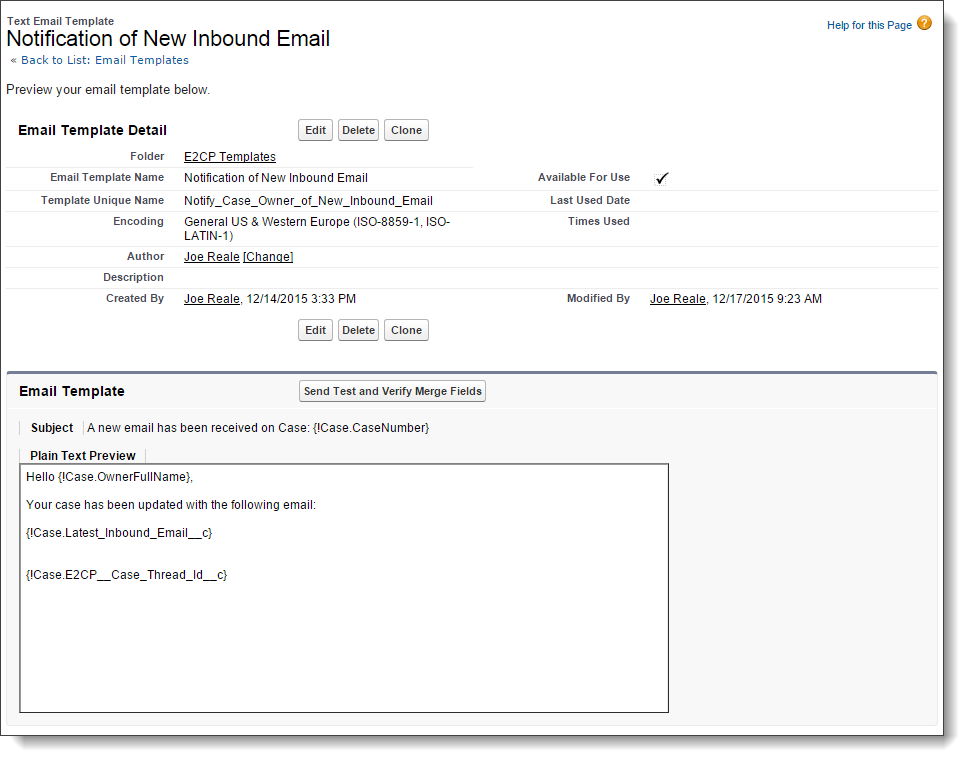Open the Author Joe Reale link
Image resolution: width=969 pixels, height=761 pixels.
point(211,257)
